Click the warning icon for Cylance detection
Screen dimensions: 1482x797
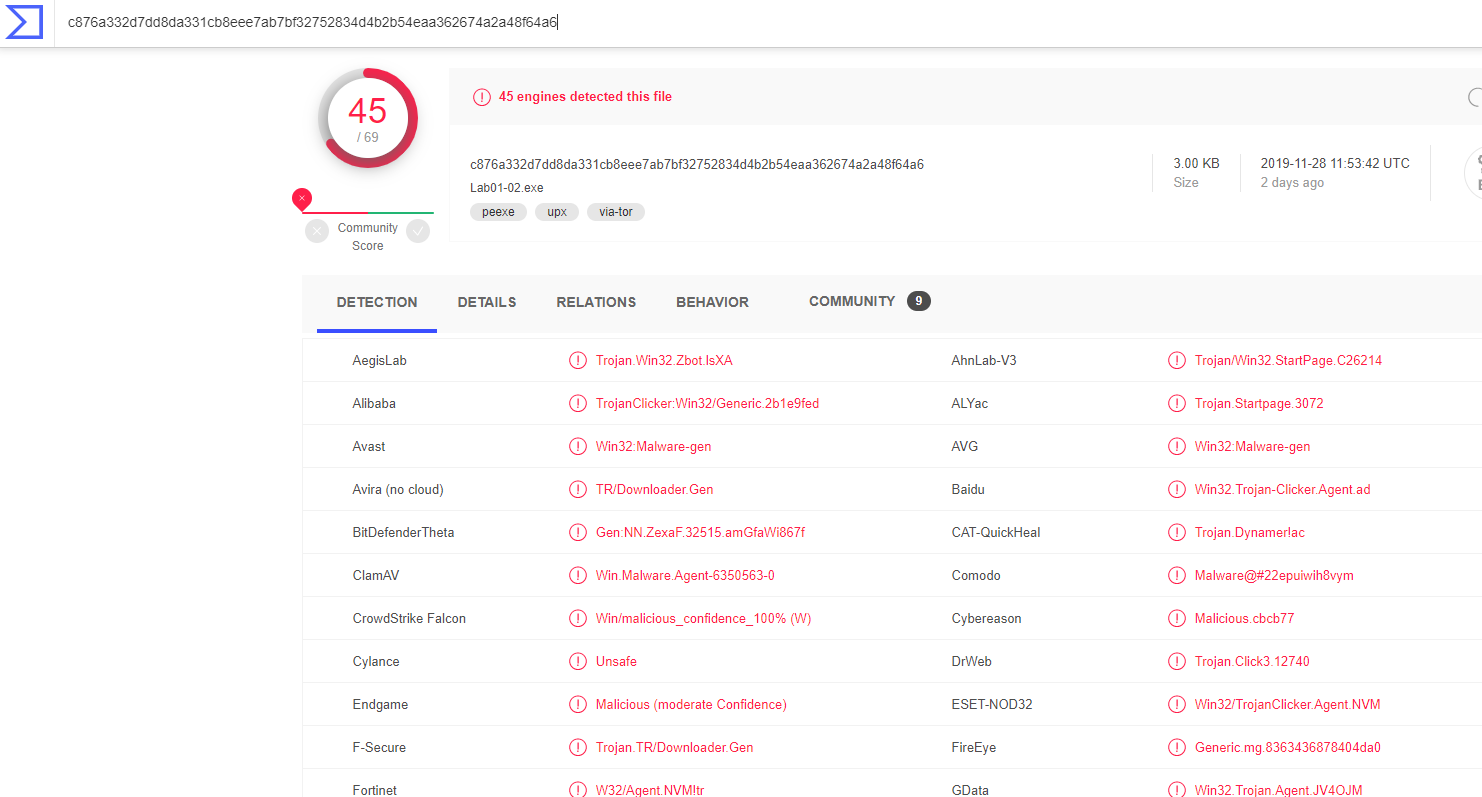point(578,661)
